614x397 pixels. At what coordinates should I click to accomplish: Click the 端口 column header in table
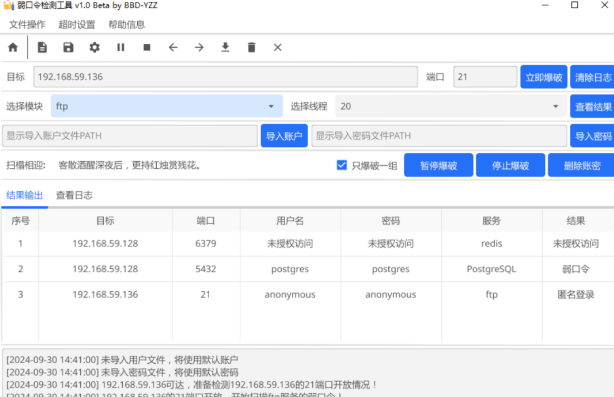pos(206,221)
